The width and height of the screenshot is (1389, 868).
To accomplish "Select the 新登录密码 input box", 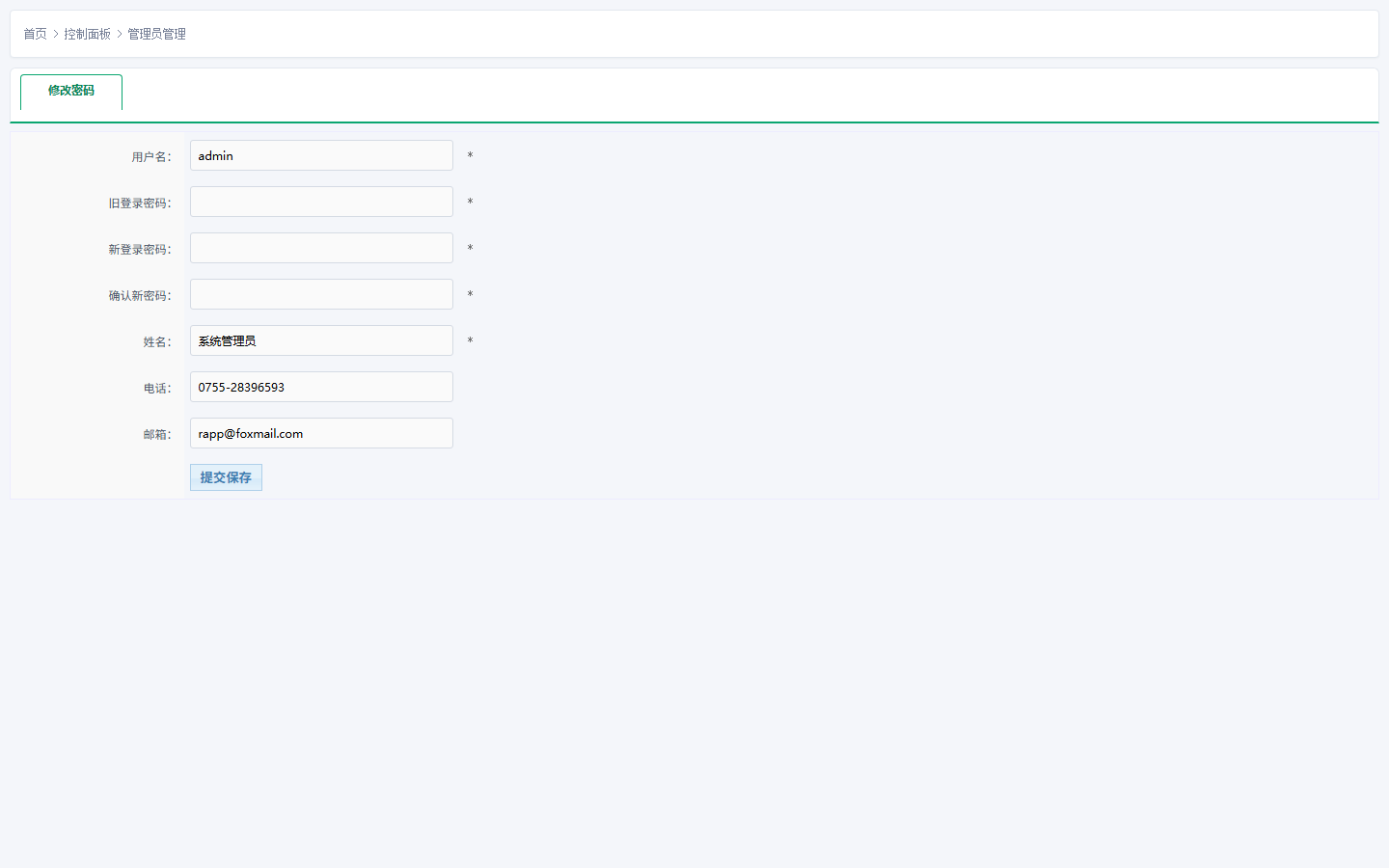I will pos(321,248).
